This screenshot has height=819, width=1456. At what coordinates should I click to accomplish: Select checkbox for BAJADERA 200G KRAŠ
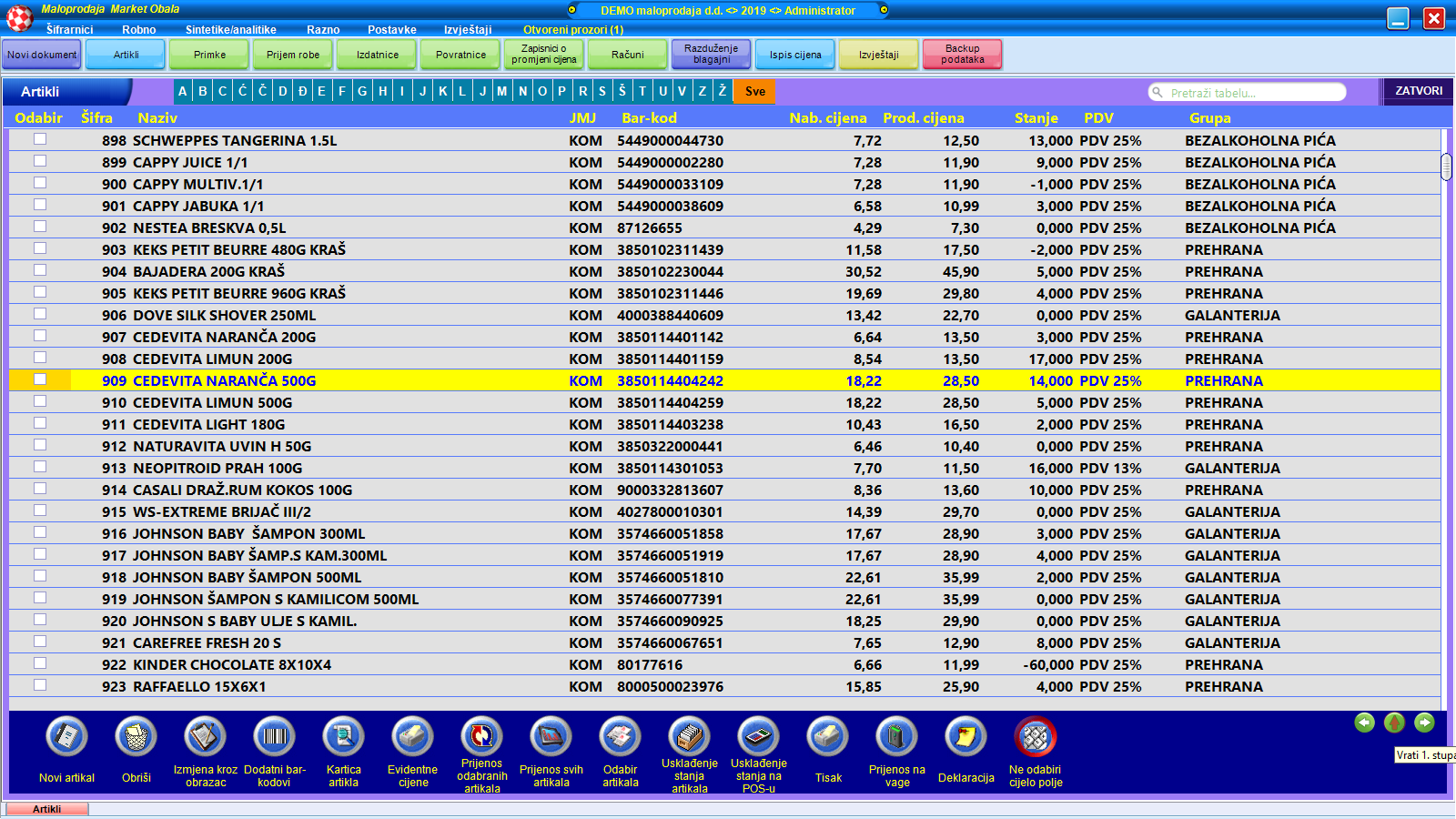click(40, 270)
